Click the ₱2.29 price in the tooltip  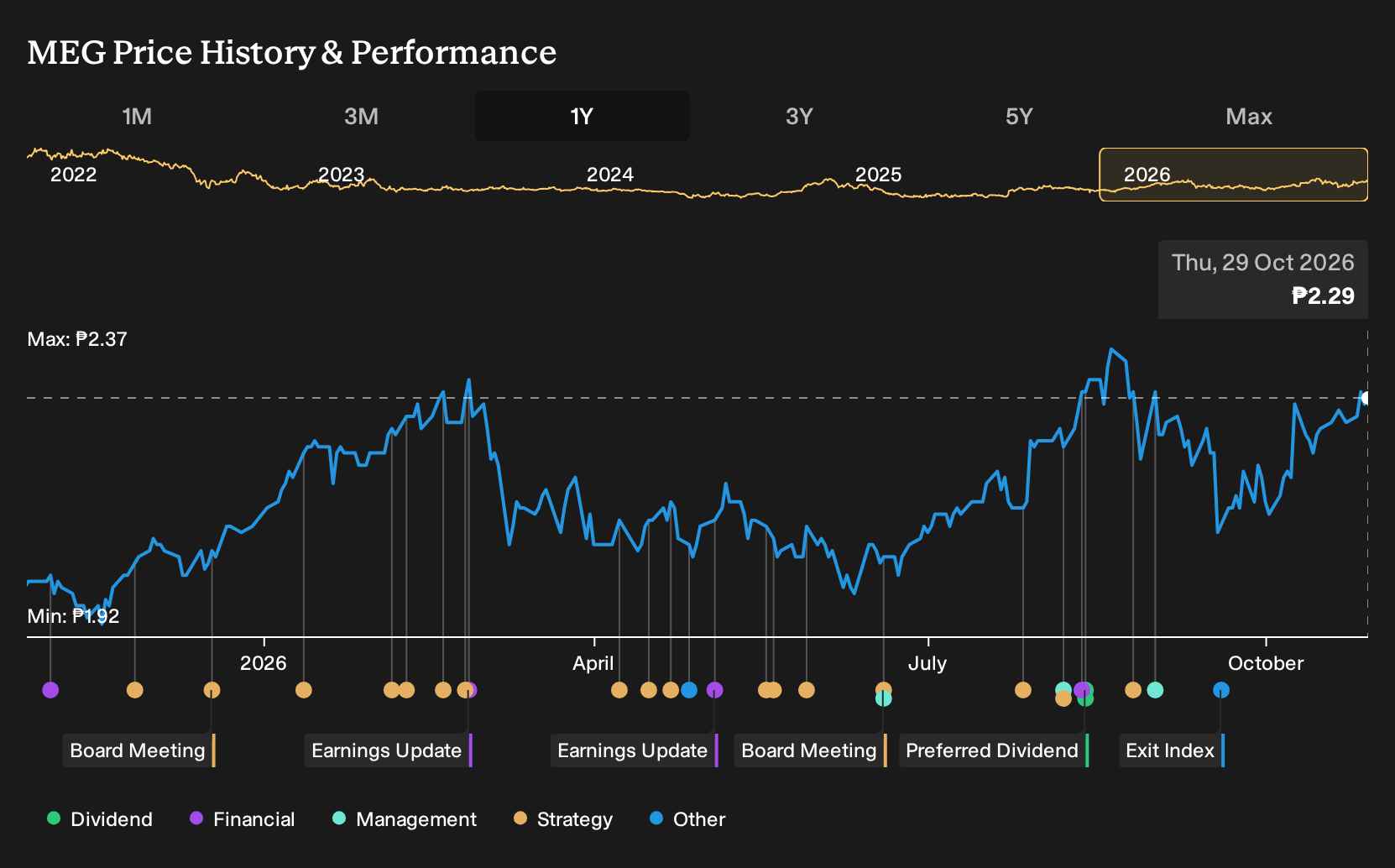[x=1323, y=295]
